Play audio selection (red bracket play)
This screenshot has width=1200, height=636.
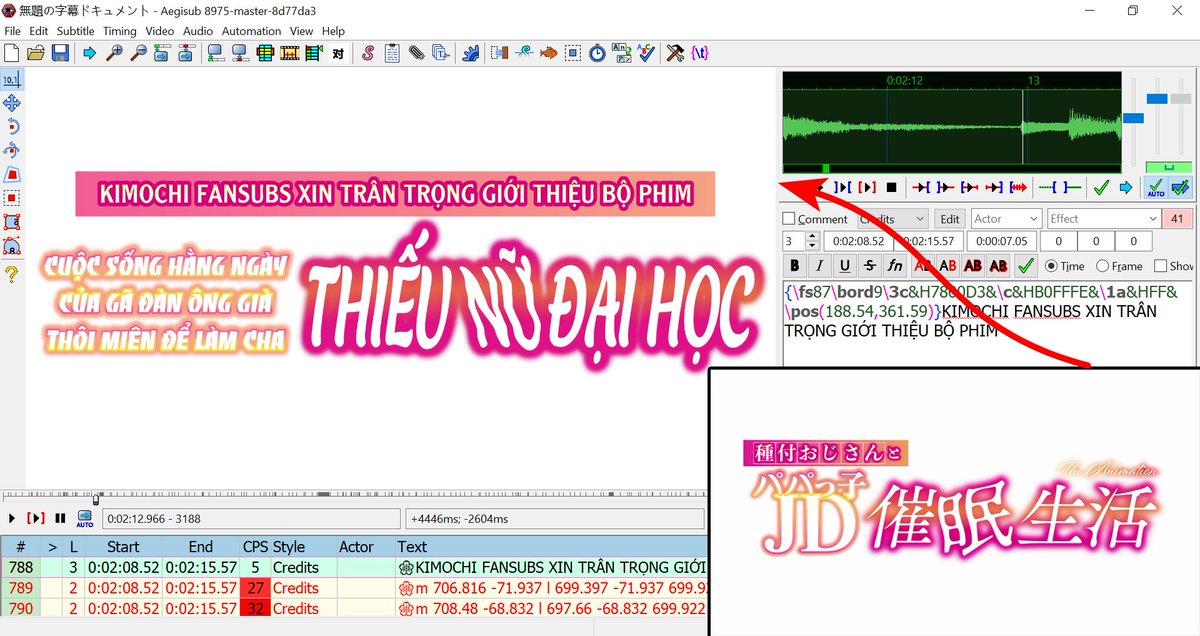tap(868, 186)
